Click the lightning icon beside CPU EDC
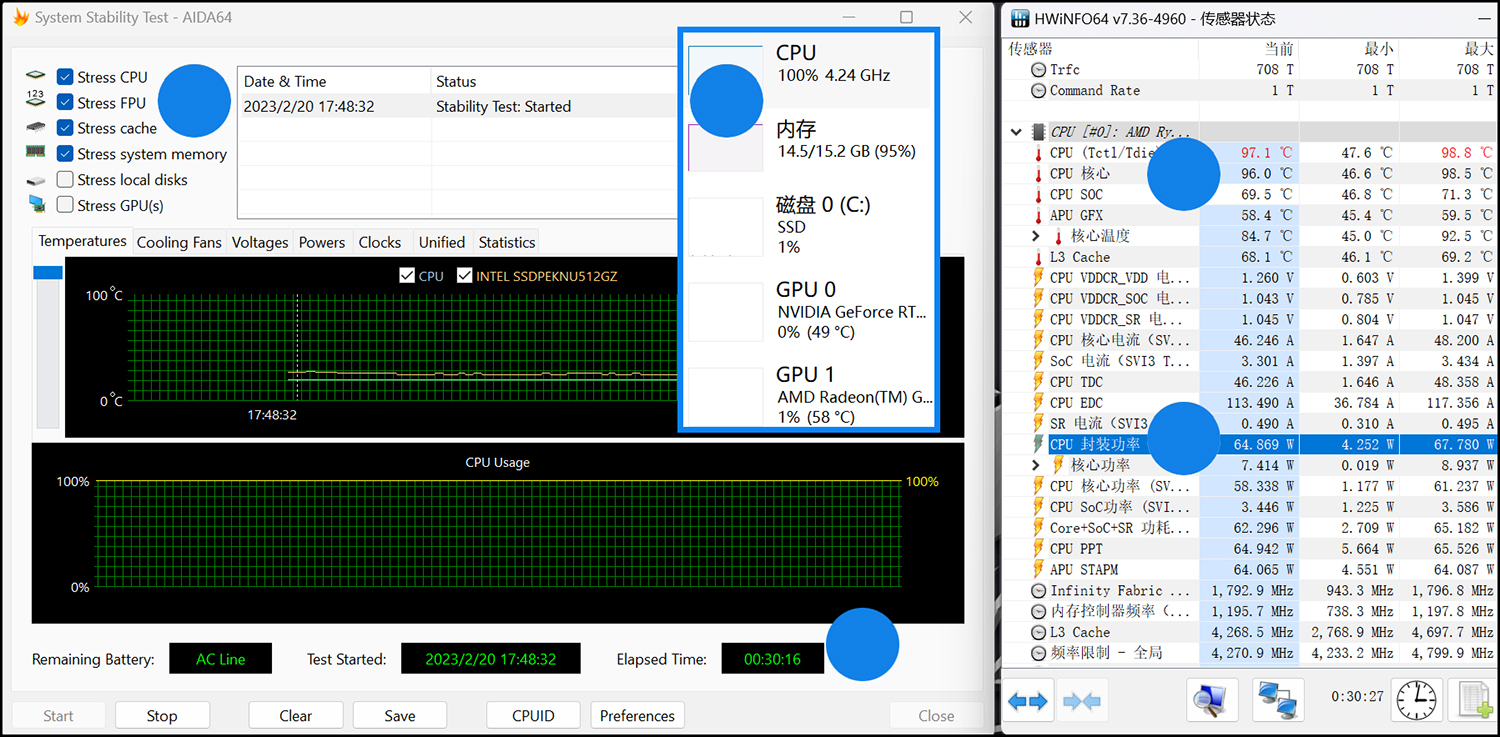Screen dimensions: 1500x737 click(x=1038, y=403)
